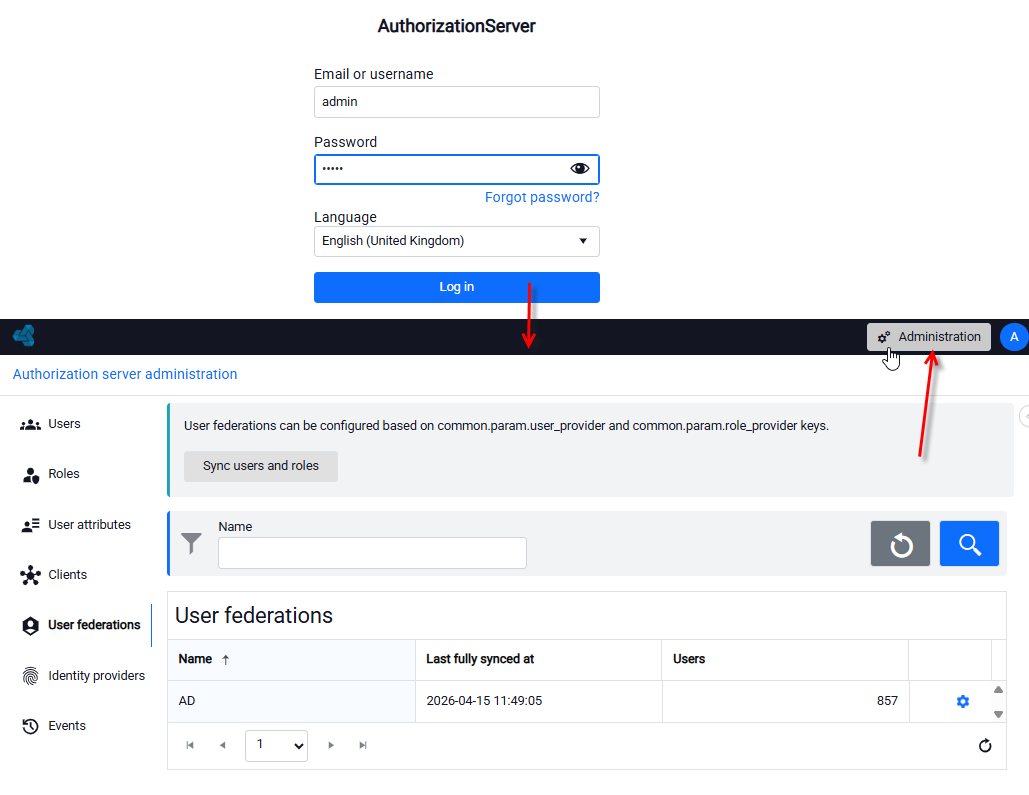
Task: Click Sync users and roles button
Action: pyautogui.click(x=261, y=466)
